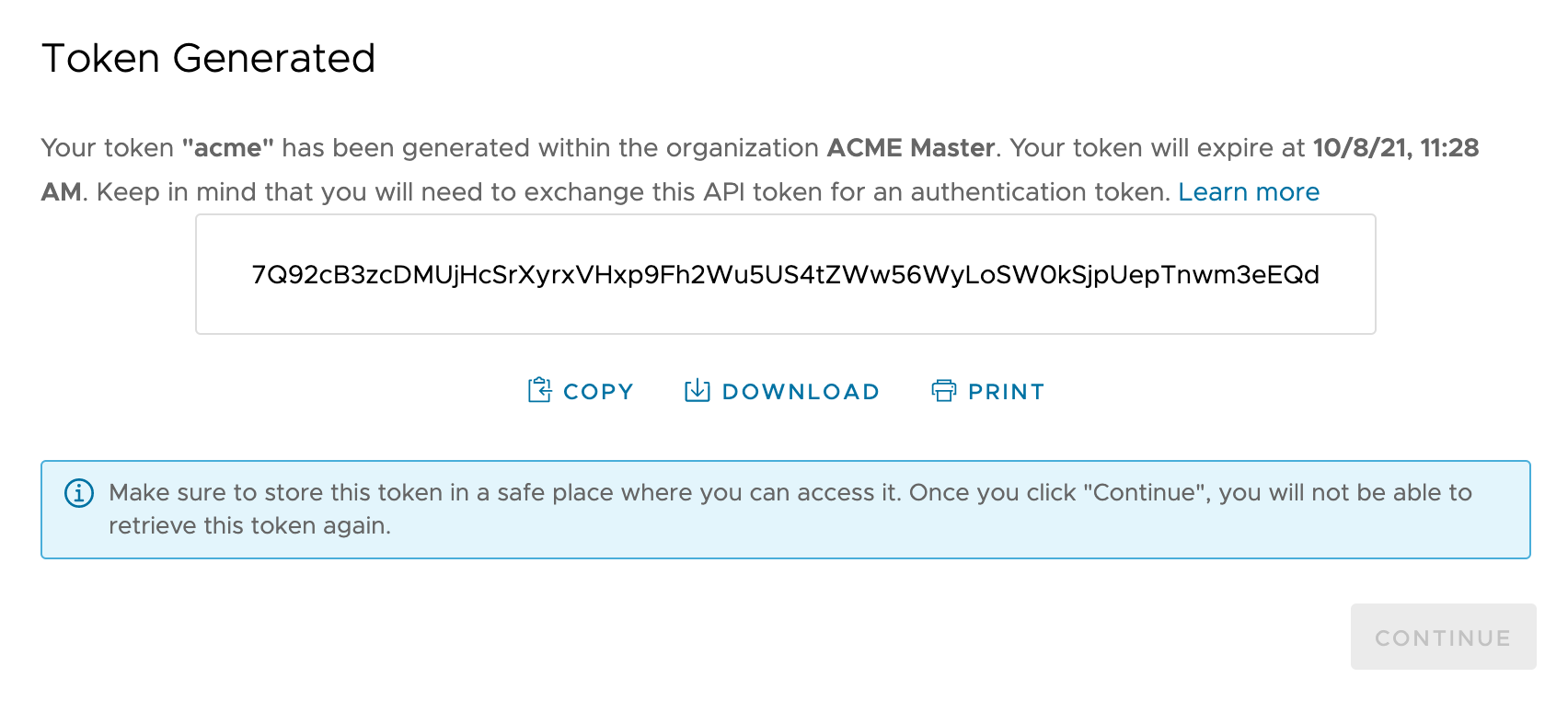Screen dimensions: 1568x701
Task: Click the "retrieve this token again" line
Action: pos(249,526)
